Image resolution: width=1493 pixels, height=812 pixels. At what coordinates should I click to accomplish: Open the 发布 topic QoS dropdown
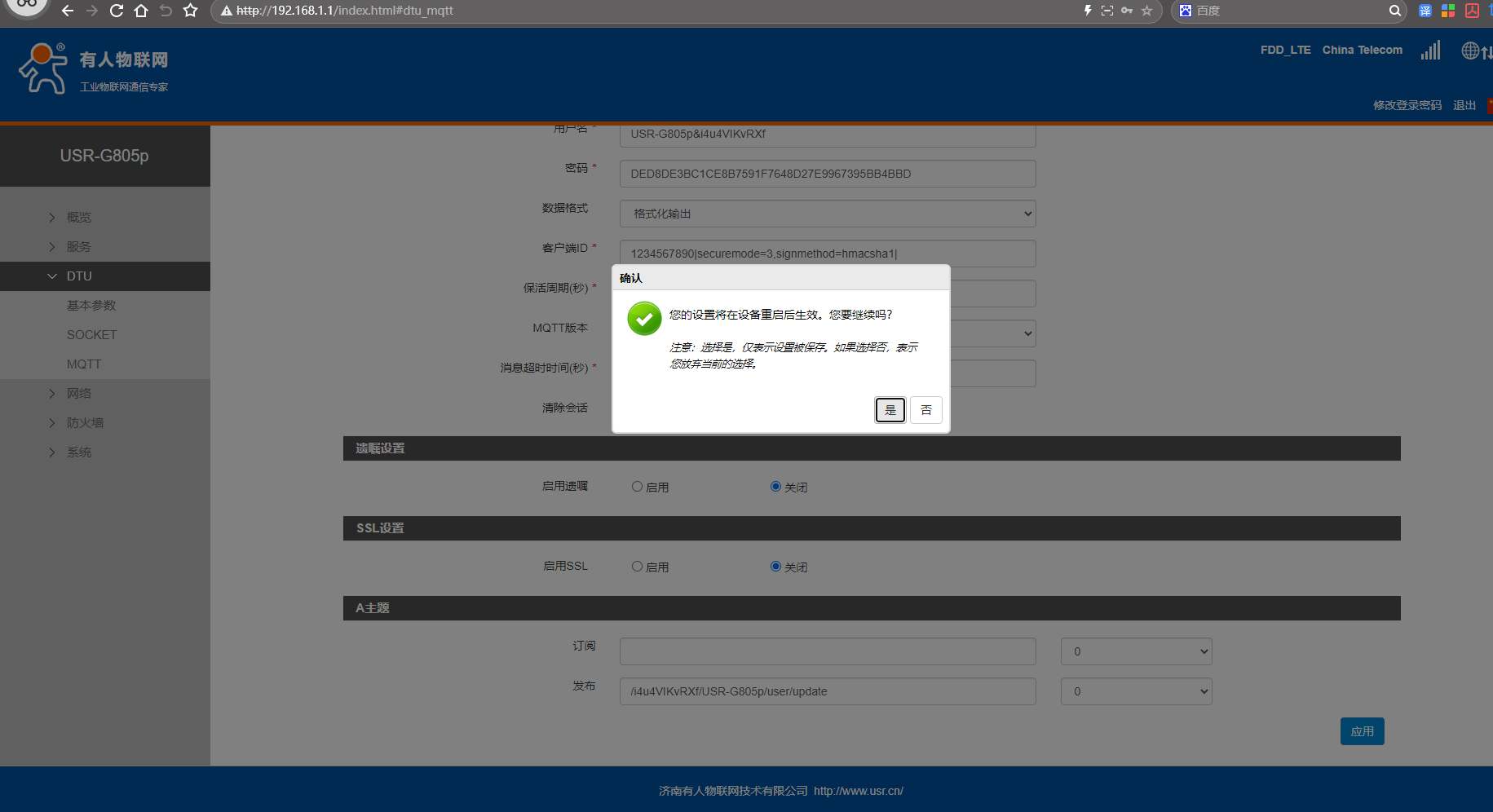click(1136, 691)
